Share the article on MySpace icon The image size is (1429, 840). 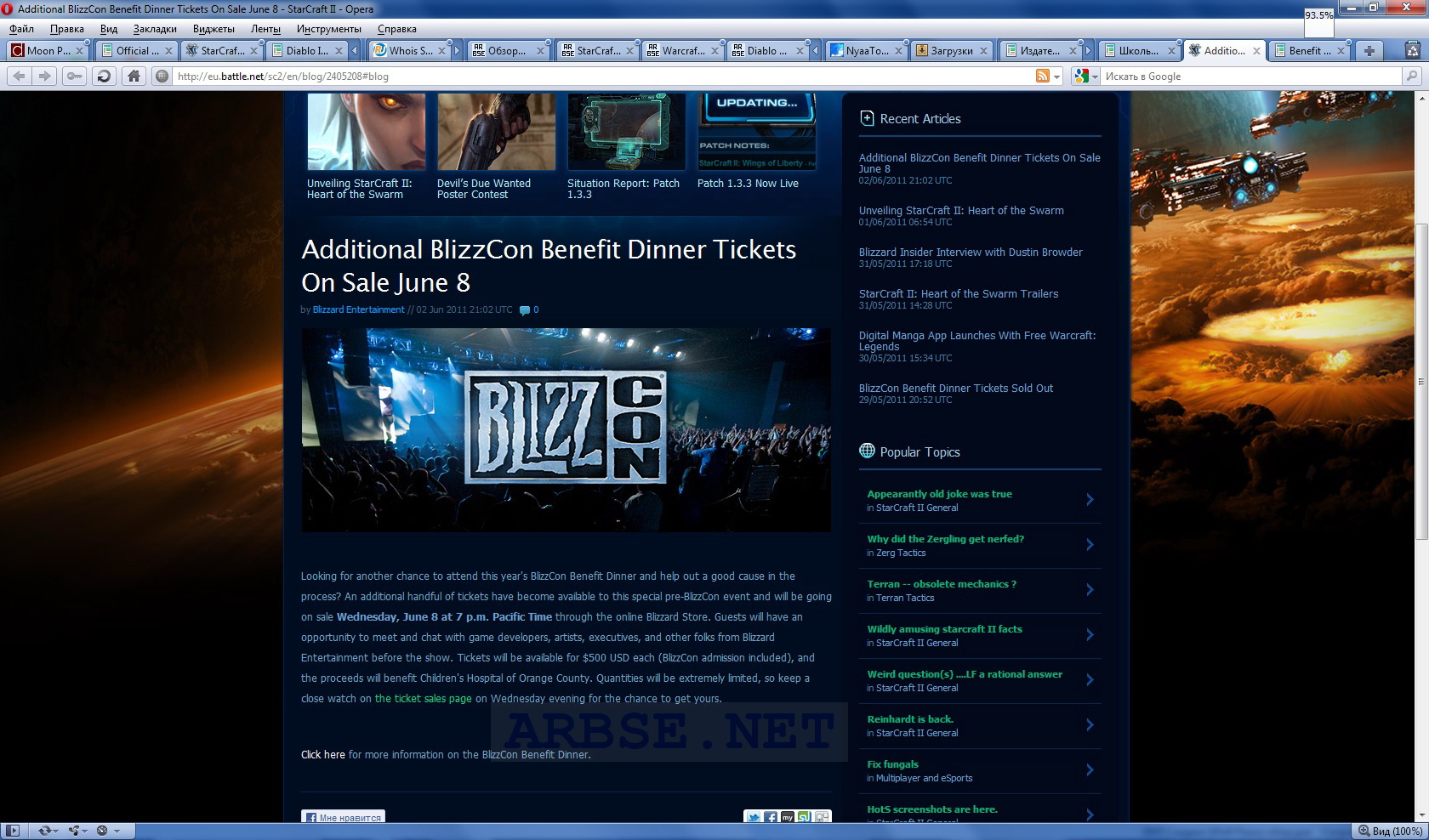(788, 817)
